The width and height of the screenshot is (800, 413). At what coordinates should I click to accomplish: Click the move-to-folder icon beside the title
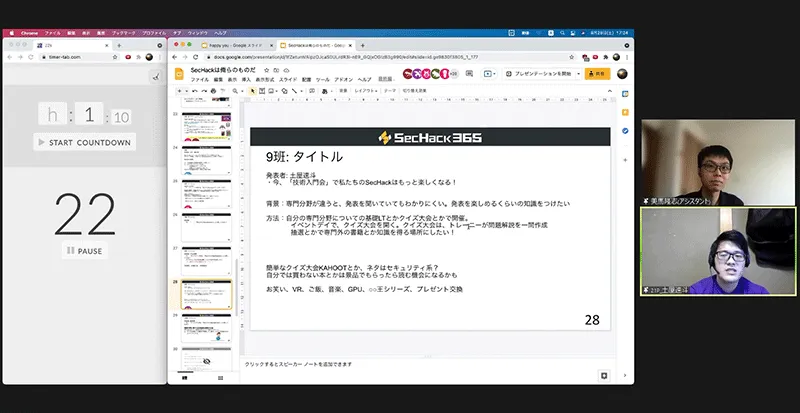point(276,70)
